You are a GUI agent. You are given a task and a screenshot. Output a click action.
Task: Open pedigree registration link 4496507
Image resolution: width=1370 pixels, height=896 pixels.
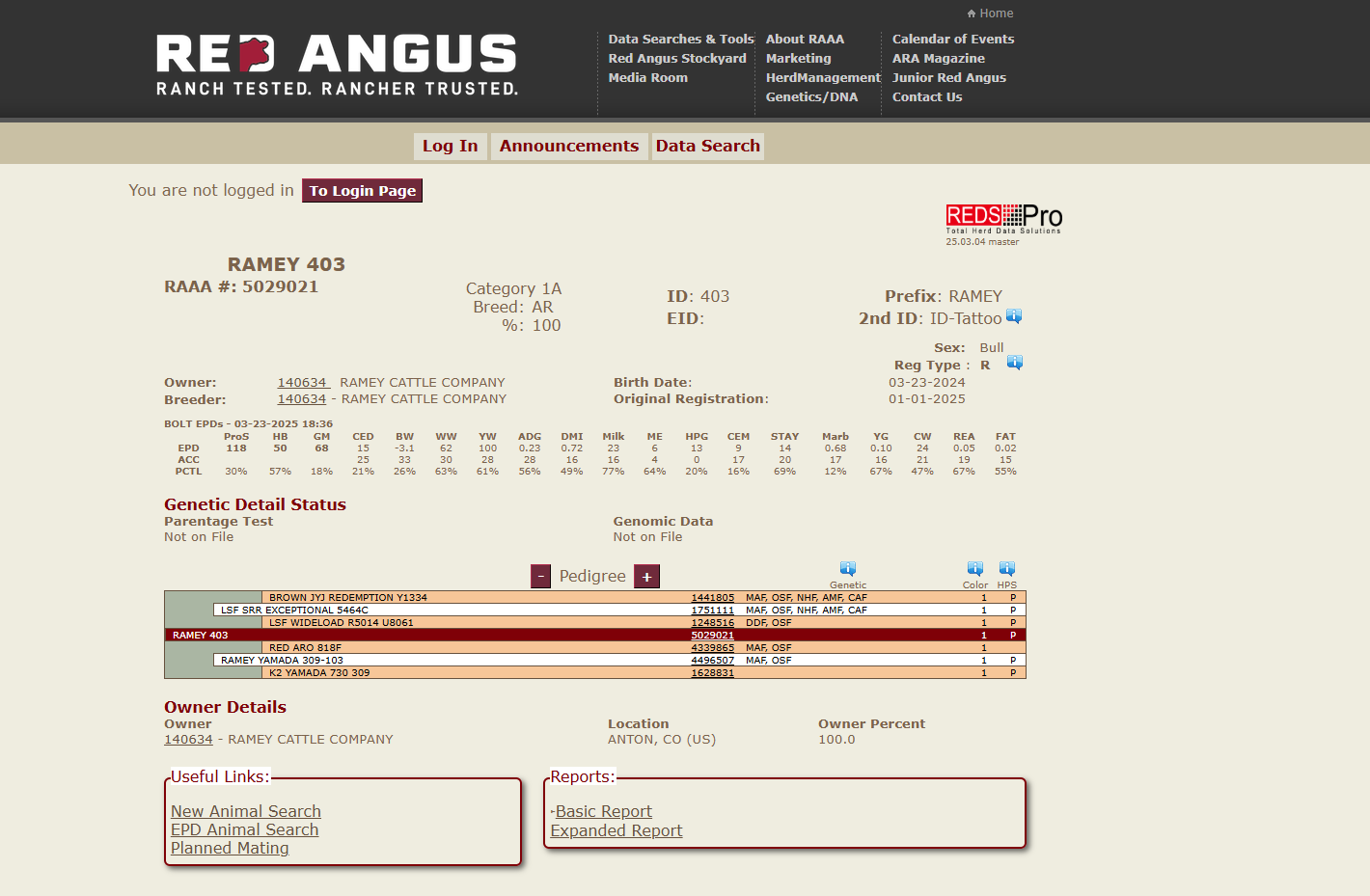tap(712, 661)
